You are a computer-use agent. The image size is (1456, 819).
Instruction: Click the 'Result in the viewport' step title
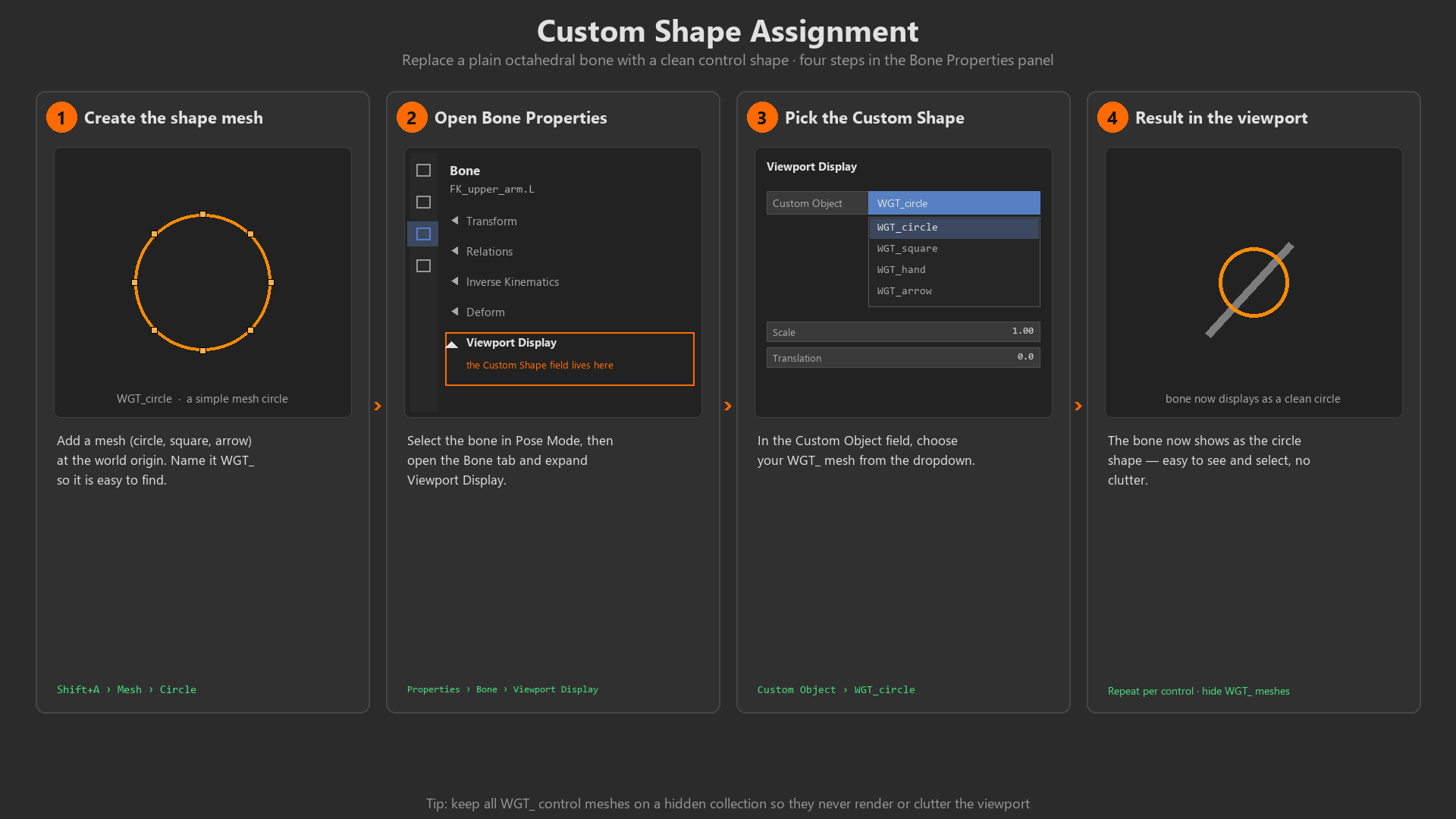point(1221,118)
